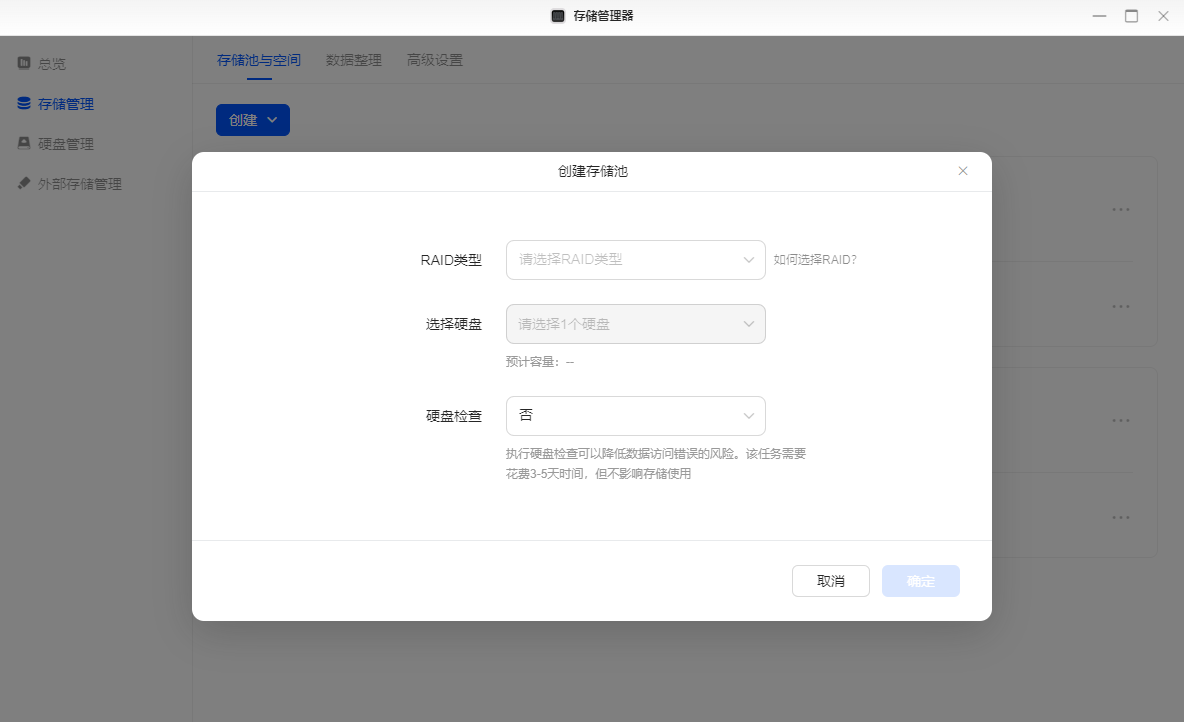Click the 取消 button
This screenshot has height=722, width=1184.
831,581
